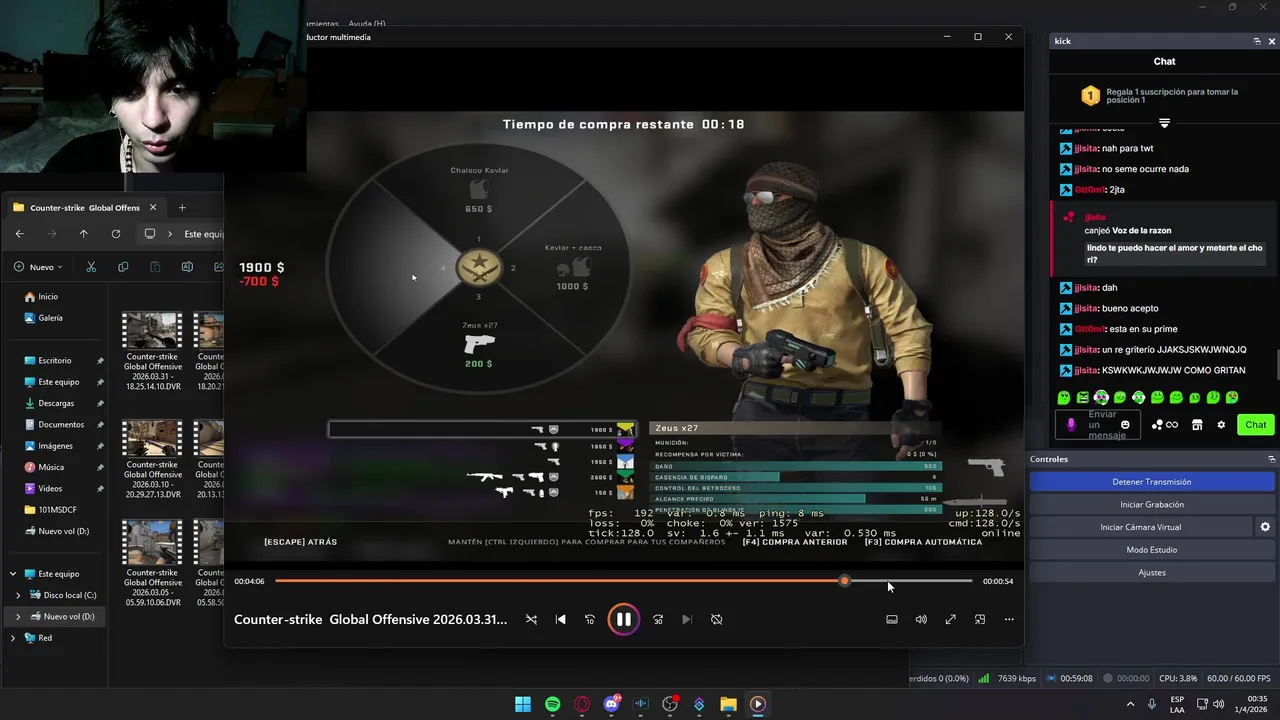Screen dimensions: 1280x720
Task: Open chat settings gear in kick dock
Action: [x=1221, y=425]
